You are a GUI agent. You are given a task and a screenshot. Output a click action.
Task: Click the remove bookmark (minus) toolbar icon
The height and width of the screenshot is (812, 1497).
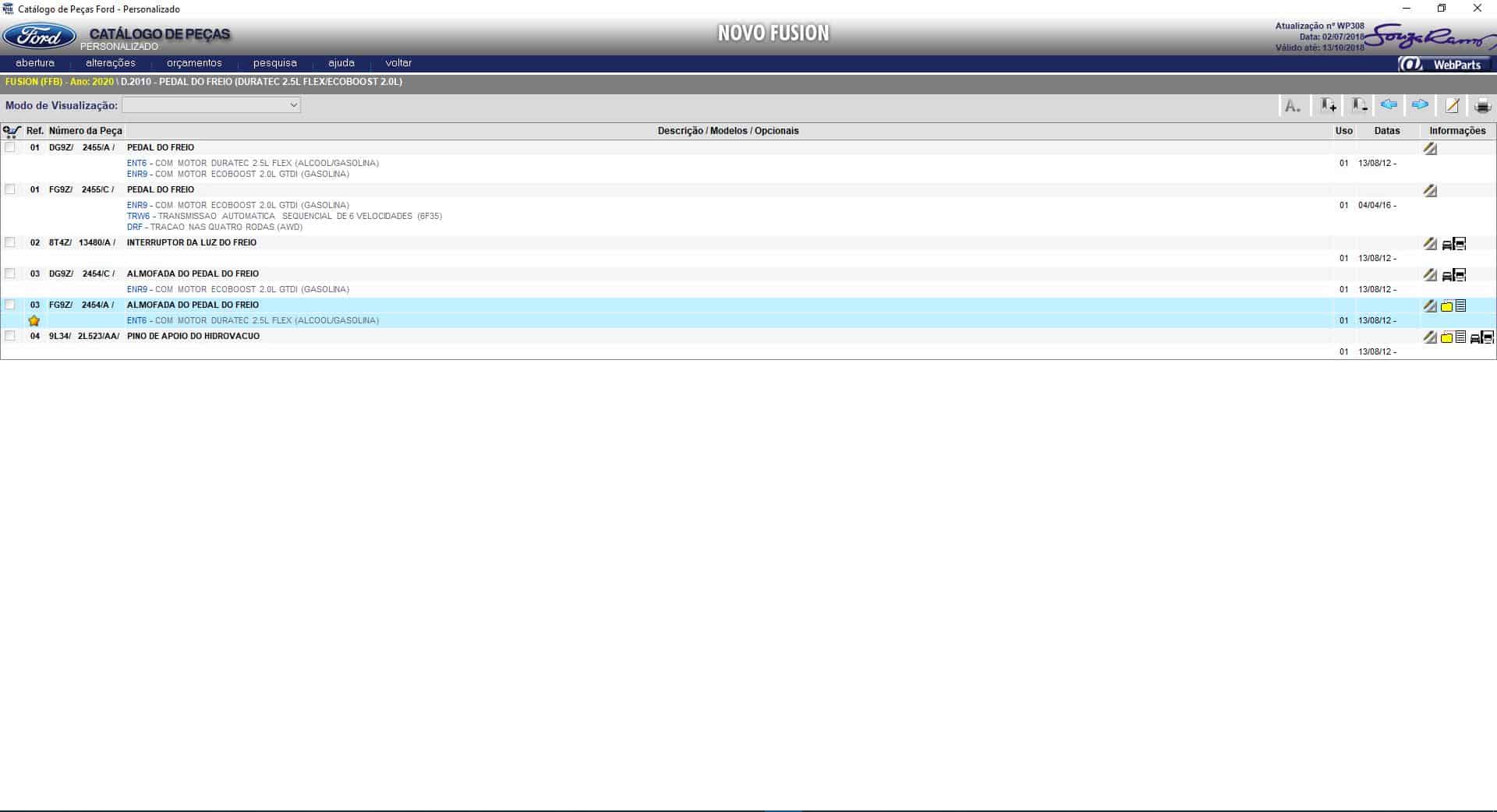point(1359,106)
